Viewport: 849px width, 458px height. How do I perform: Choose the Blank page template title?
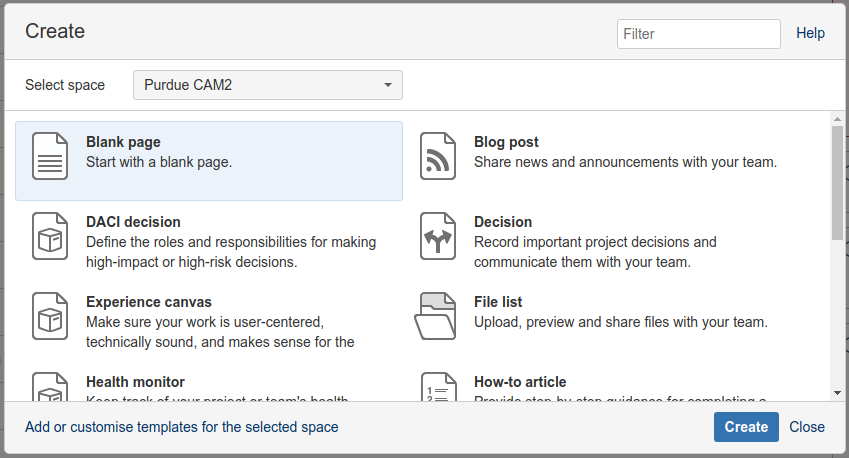pyautogui.click(x=123, y=142)
